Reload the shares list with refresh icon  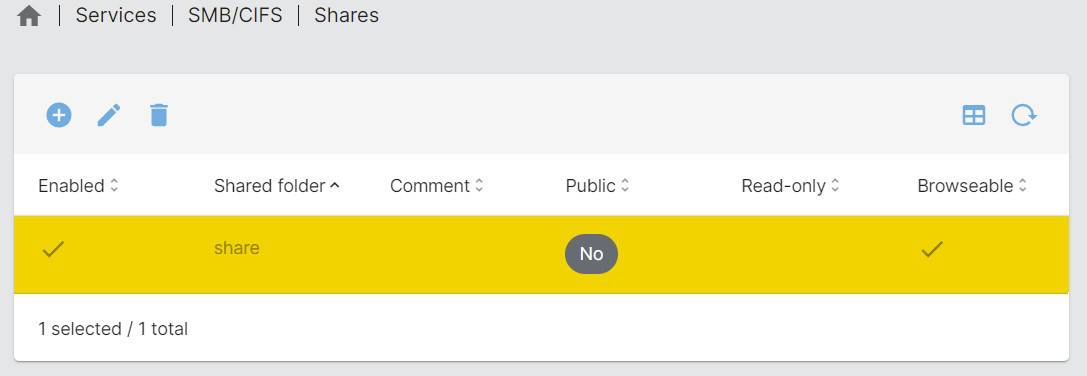click(x=1024, y=115)
